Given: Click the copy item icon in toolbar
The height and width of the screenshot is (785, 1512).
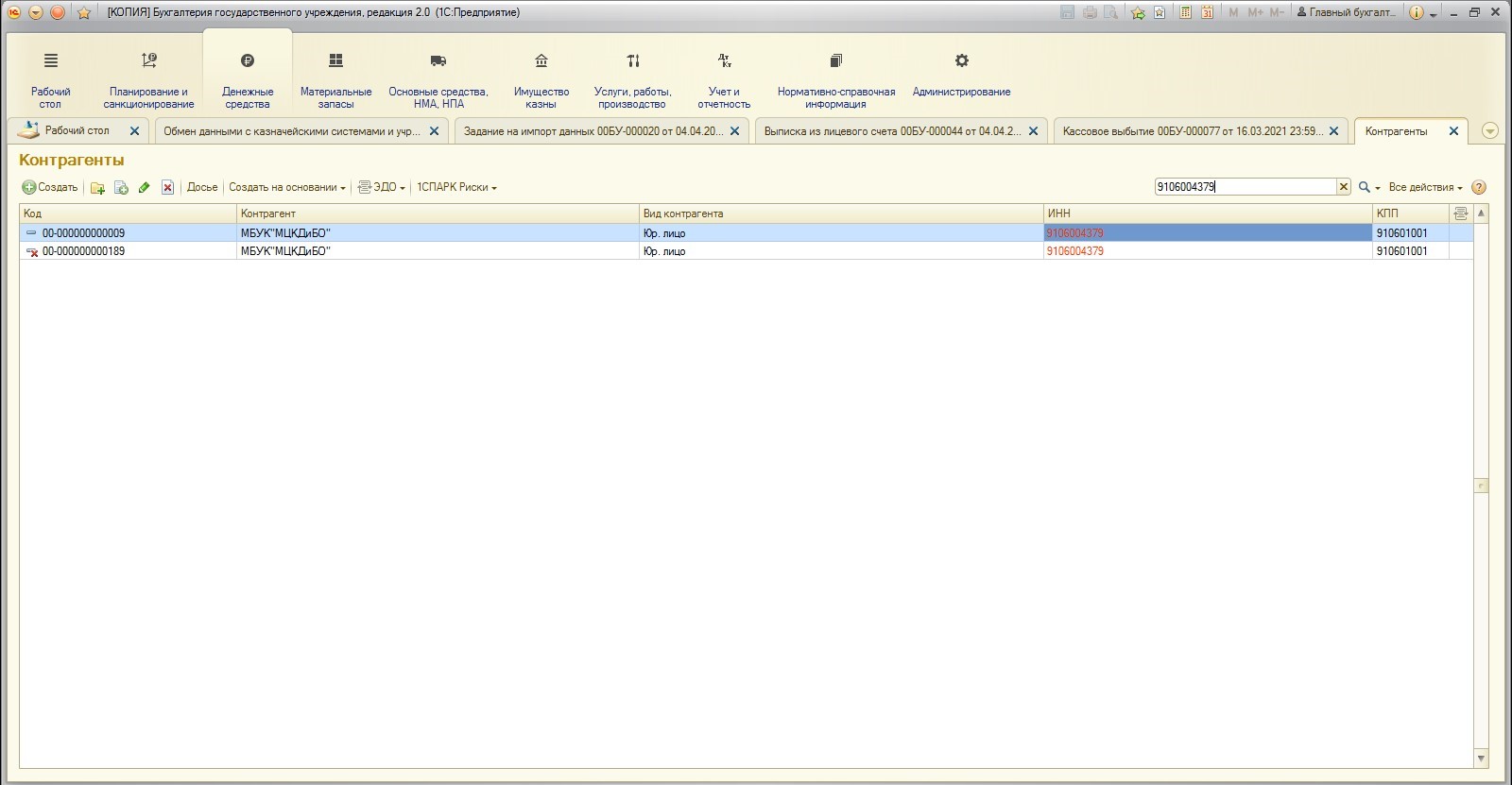Looking at the screenshot, I should point(121,188).
